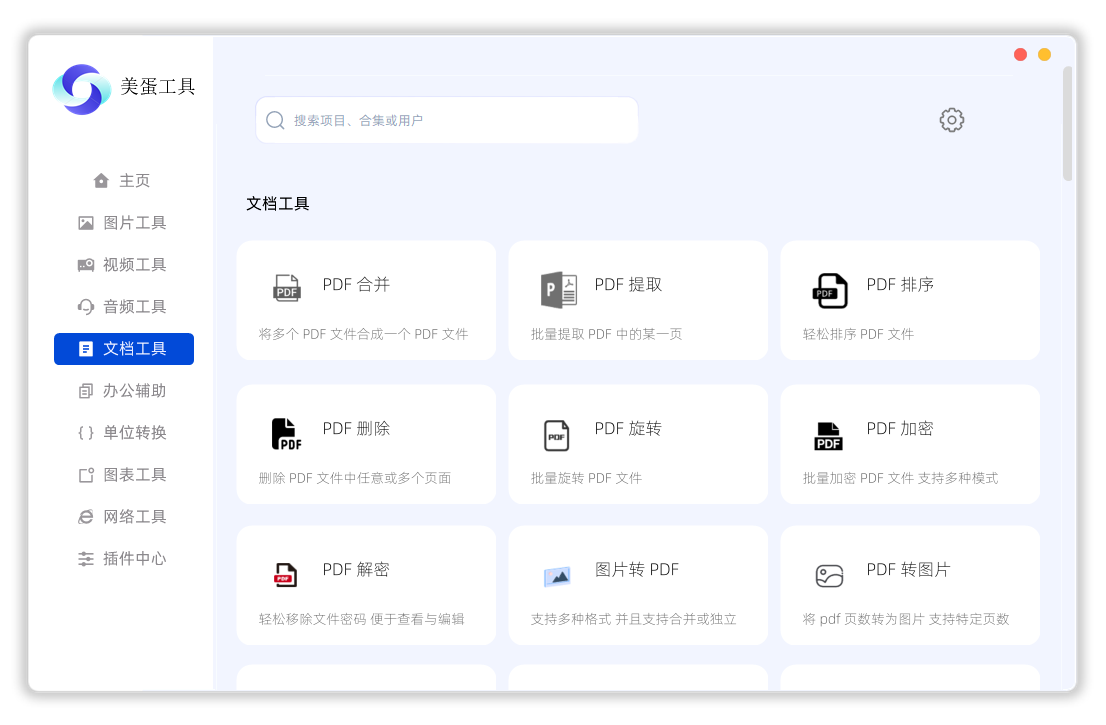
Task: Click the picture icon beside 图片工具
Action: pyautogui.click(x=86, y=223)
